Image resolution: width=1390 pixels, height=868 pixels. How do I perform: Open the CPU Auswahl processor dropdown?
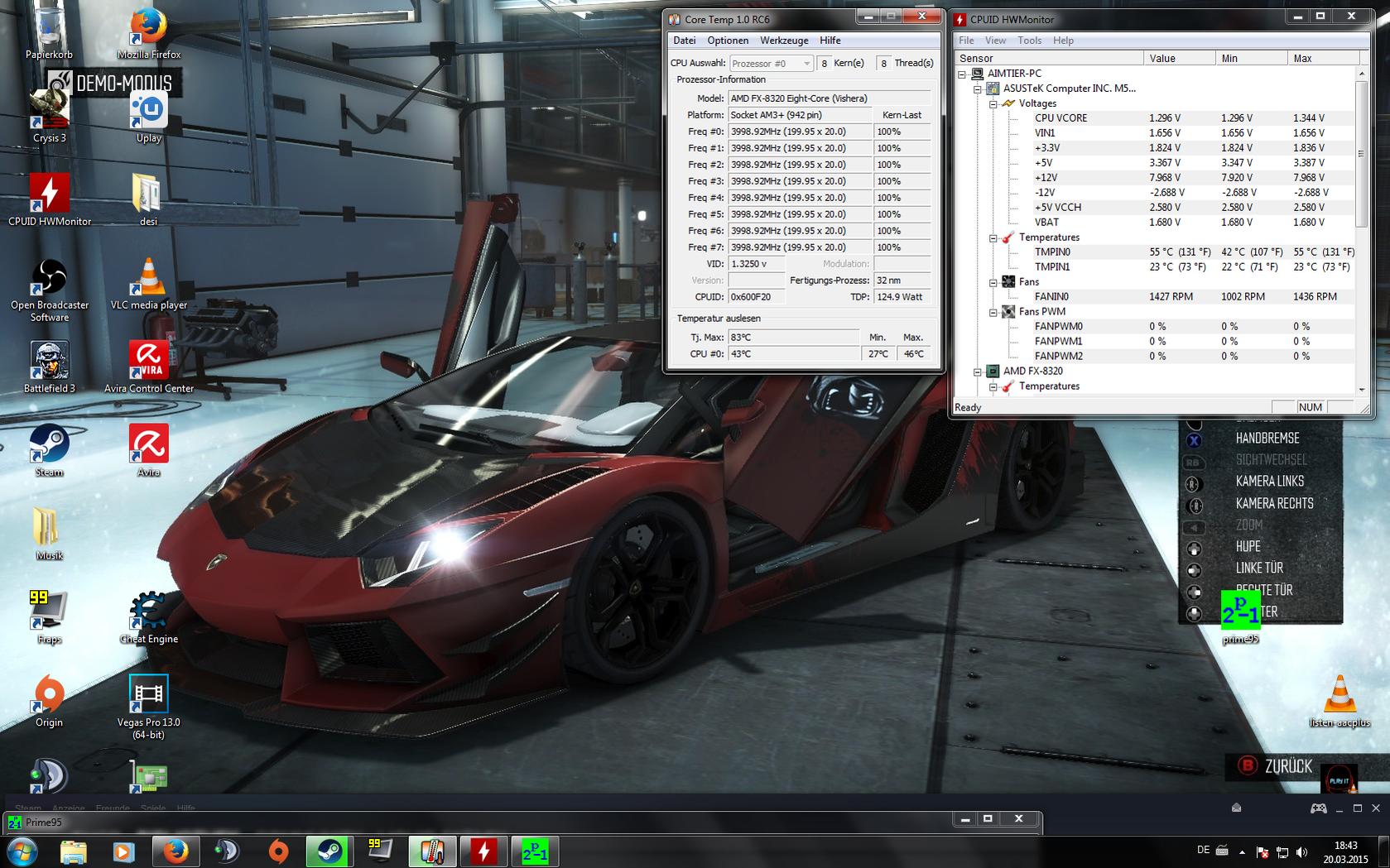tap(772, 63)
